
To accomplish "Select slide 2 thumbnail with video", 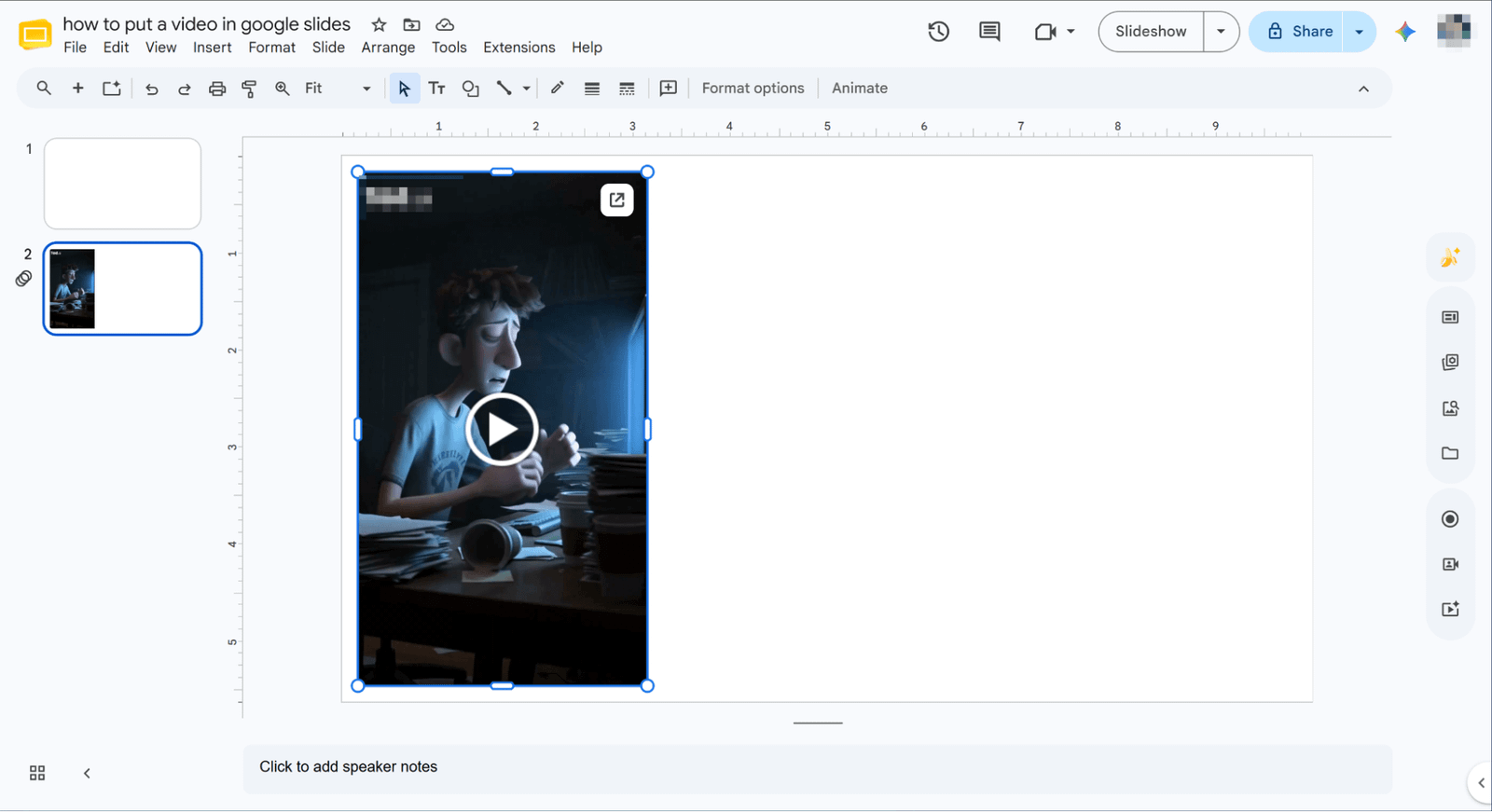I will (x=122, y=288).
